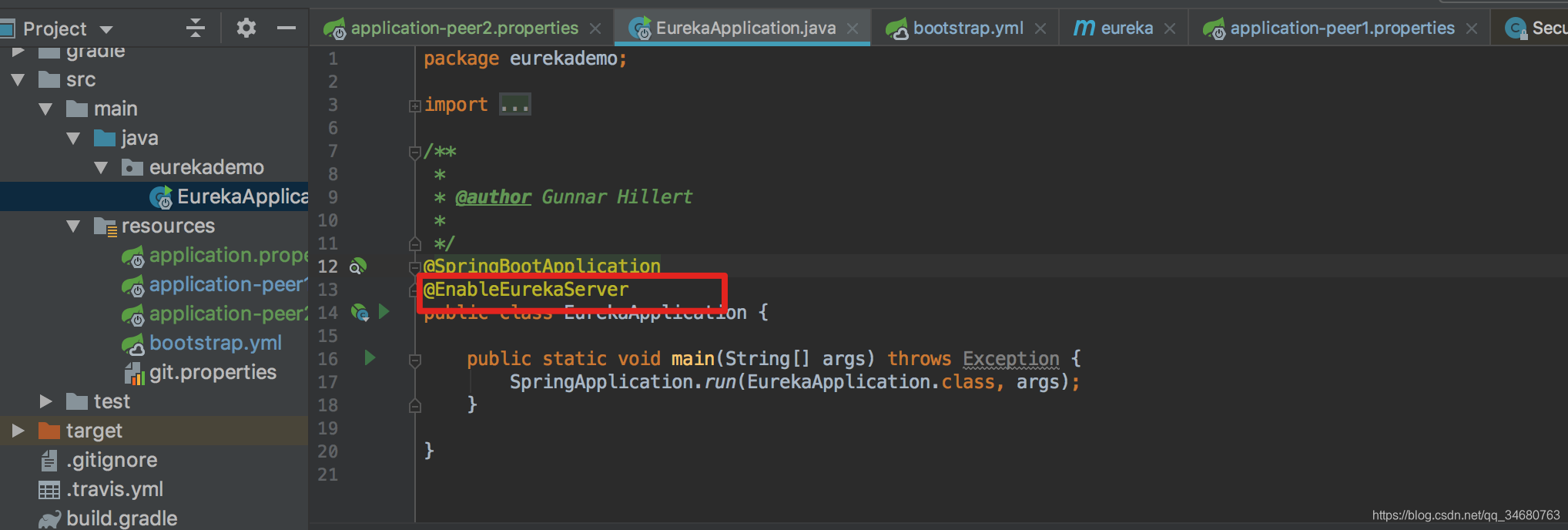The height and width of the screenshot is (530, 1568).
Task: Click the @SpringBootApplication annotation
Action: click(542, 267)
